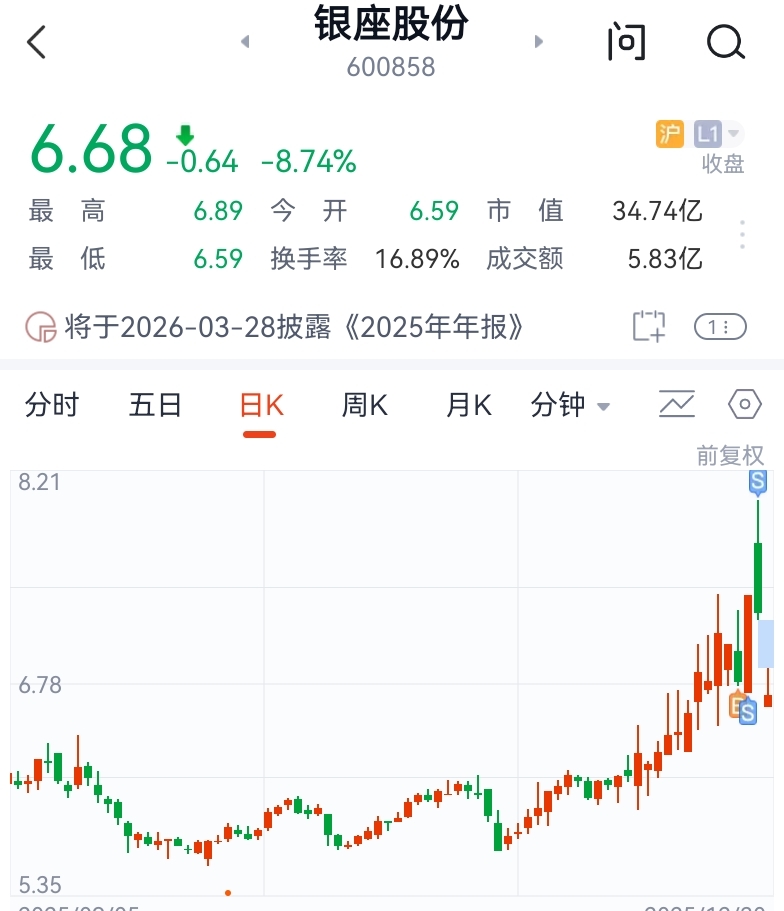Go to next stock with right triangle

(539, 41)
